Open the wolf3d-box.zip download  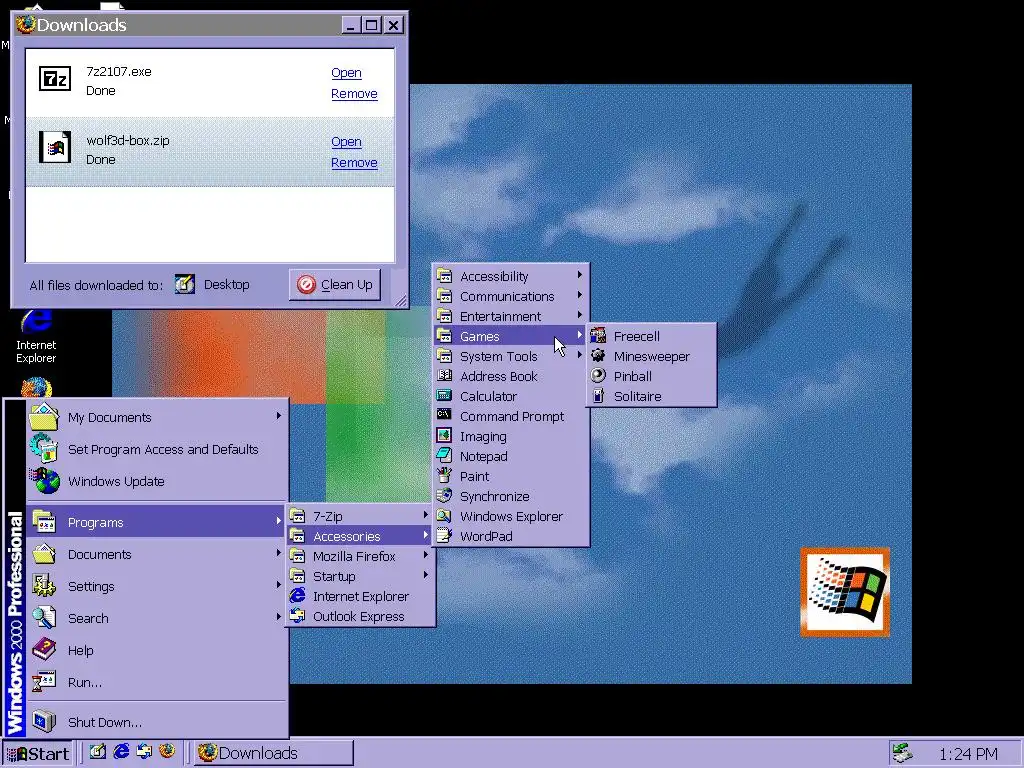tap(346, 142)
